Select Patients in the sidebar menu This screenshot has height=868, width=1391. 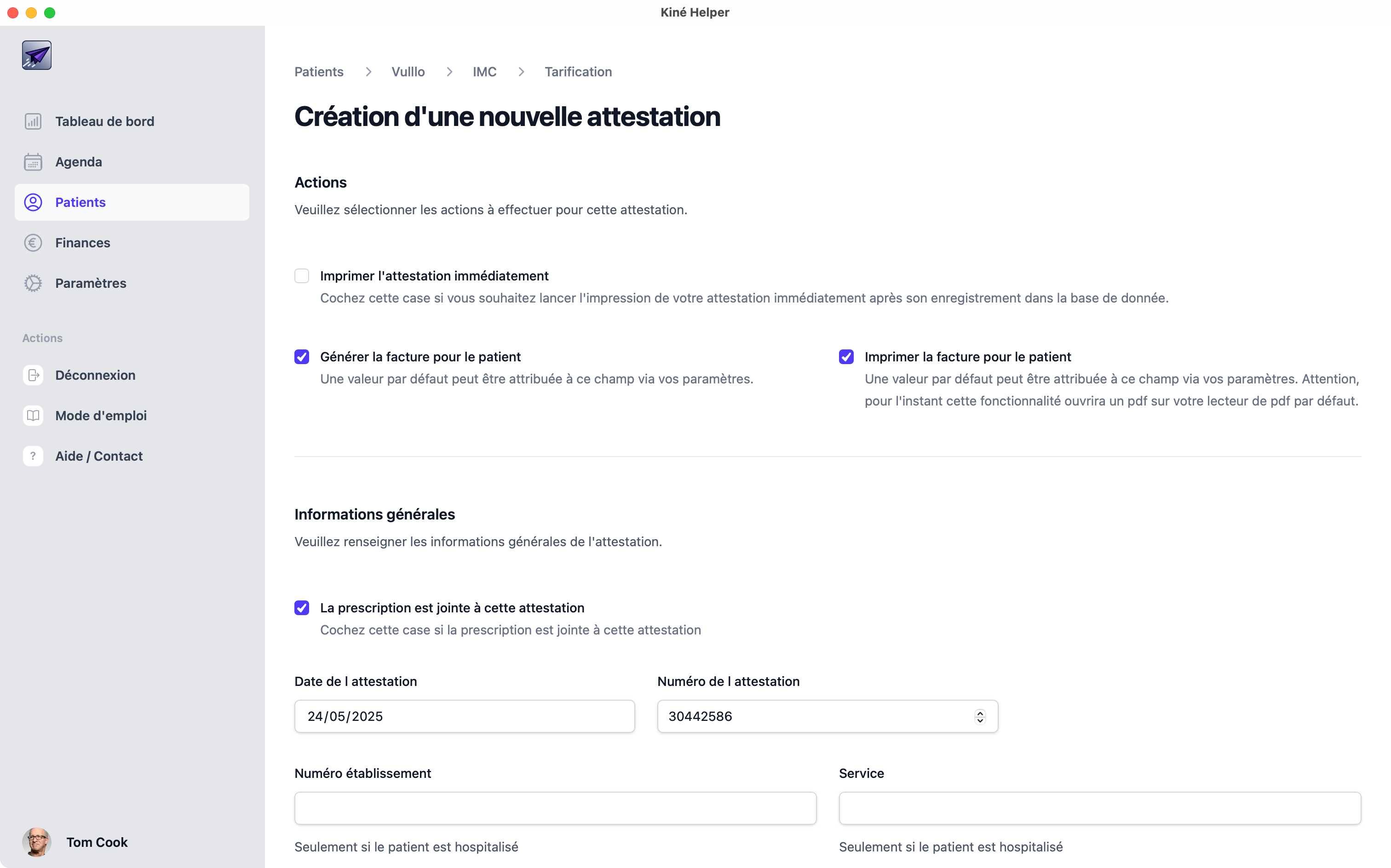pyautogui.click(x=80, y=202)
